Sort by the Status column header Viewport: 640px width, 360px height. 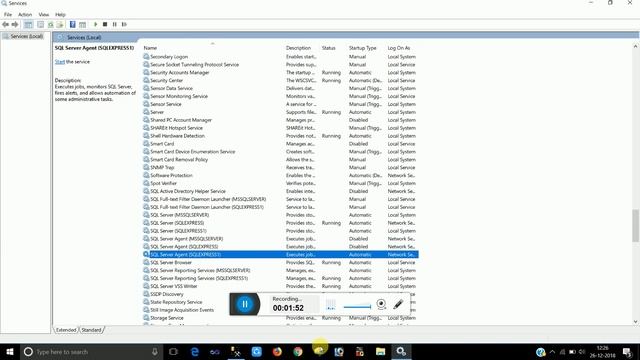[329, 48]
